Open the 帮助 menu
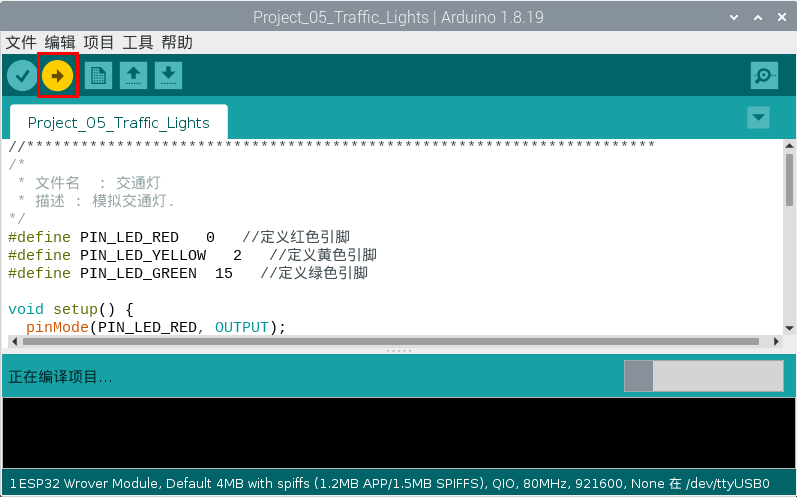The image size is (797, 497). click(x=177, y=42)
